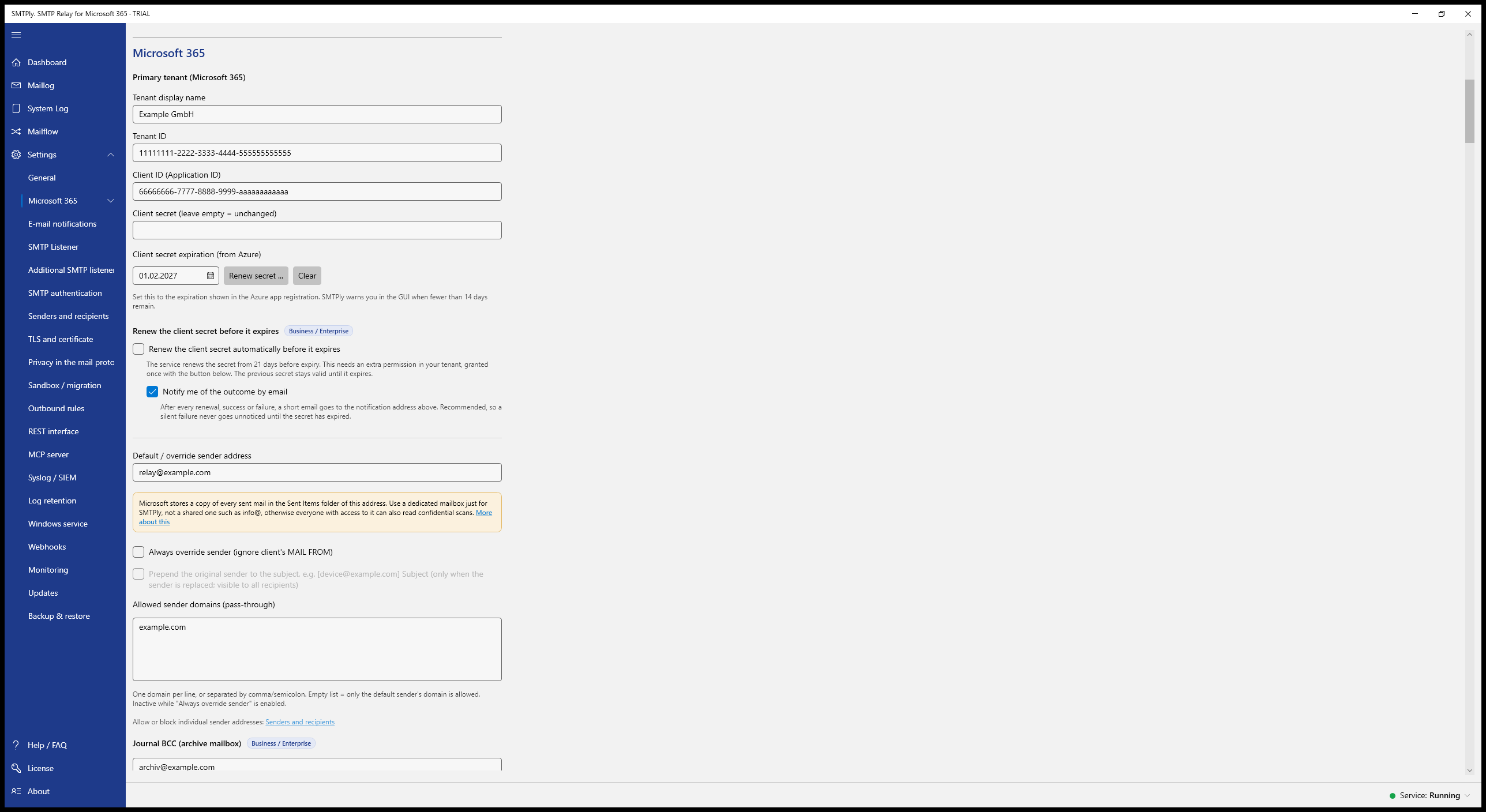Open the Service: Running dropdown arrow
Viewport: 1486px width, 812px height.
[x=1467, y=796]
